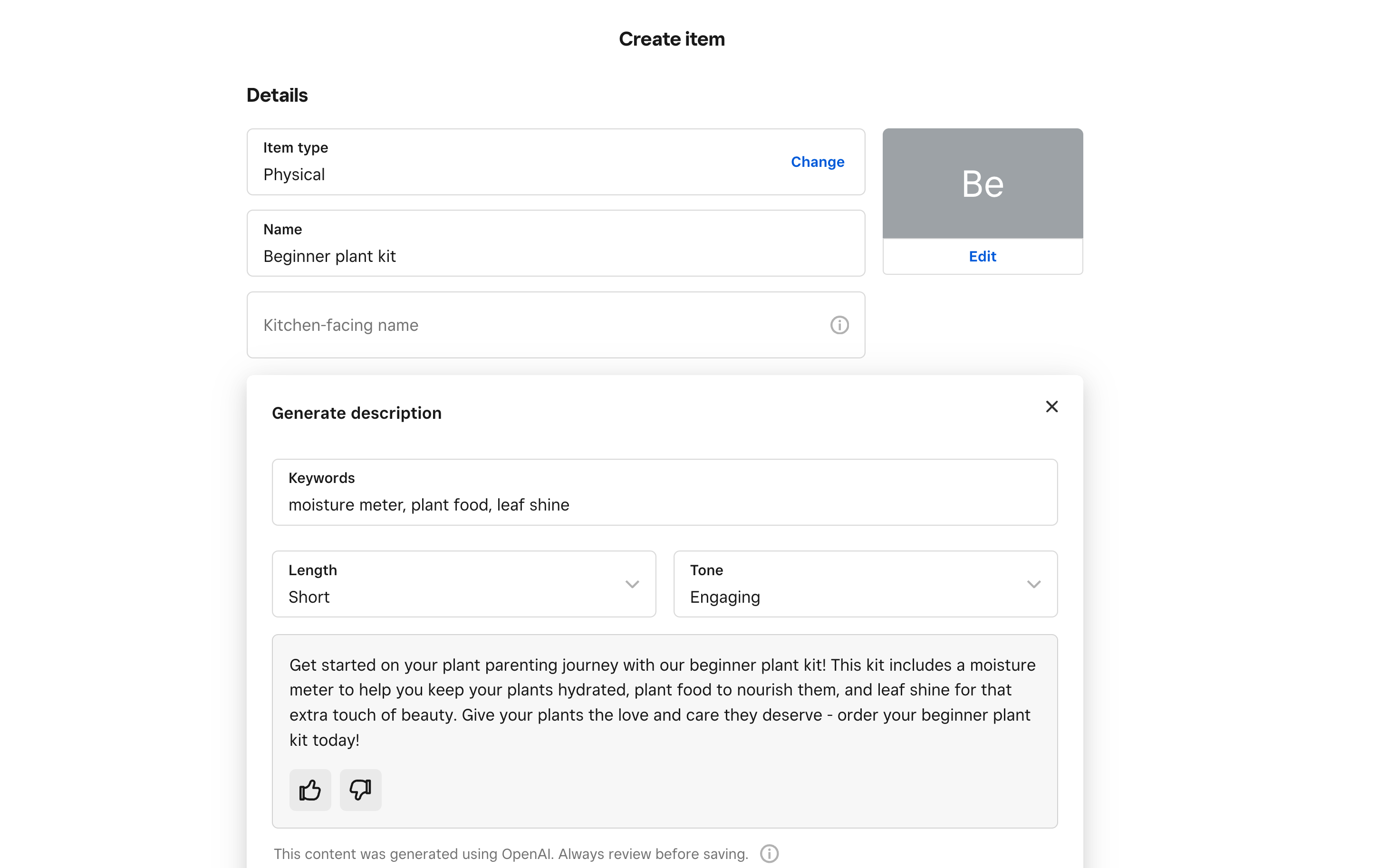1388x868 pixels.
Task: Click info icon beside OpenAI disclaimer
Action: tap(769, 854)
